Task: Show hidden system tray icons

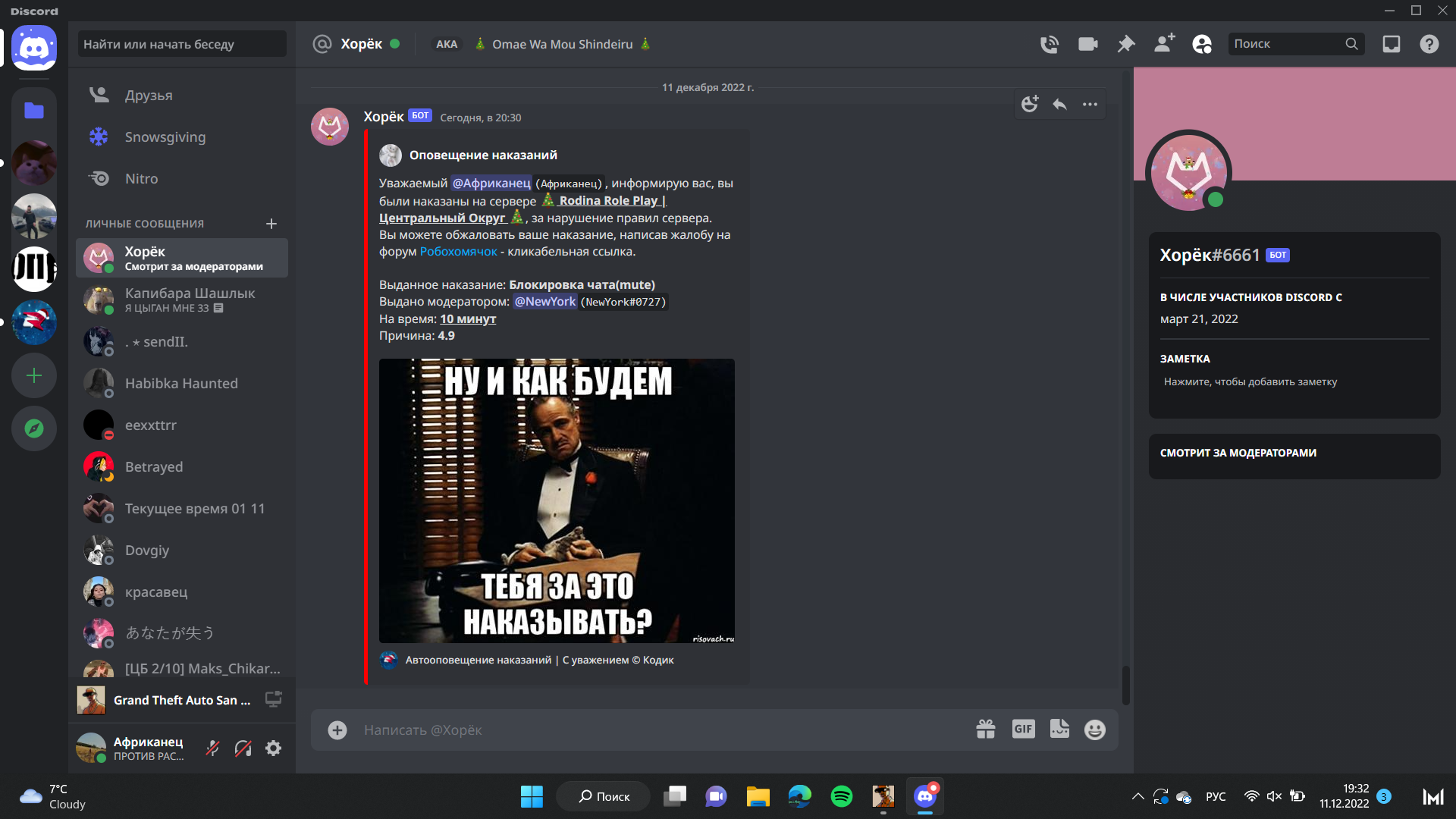Action: (x=1137, y=796)
